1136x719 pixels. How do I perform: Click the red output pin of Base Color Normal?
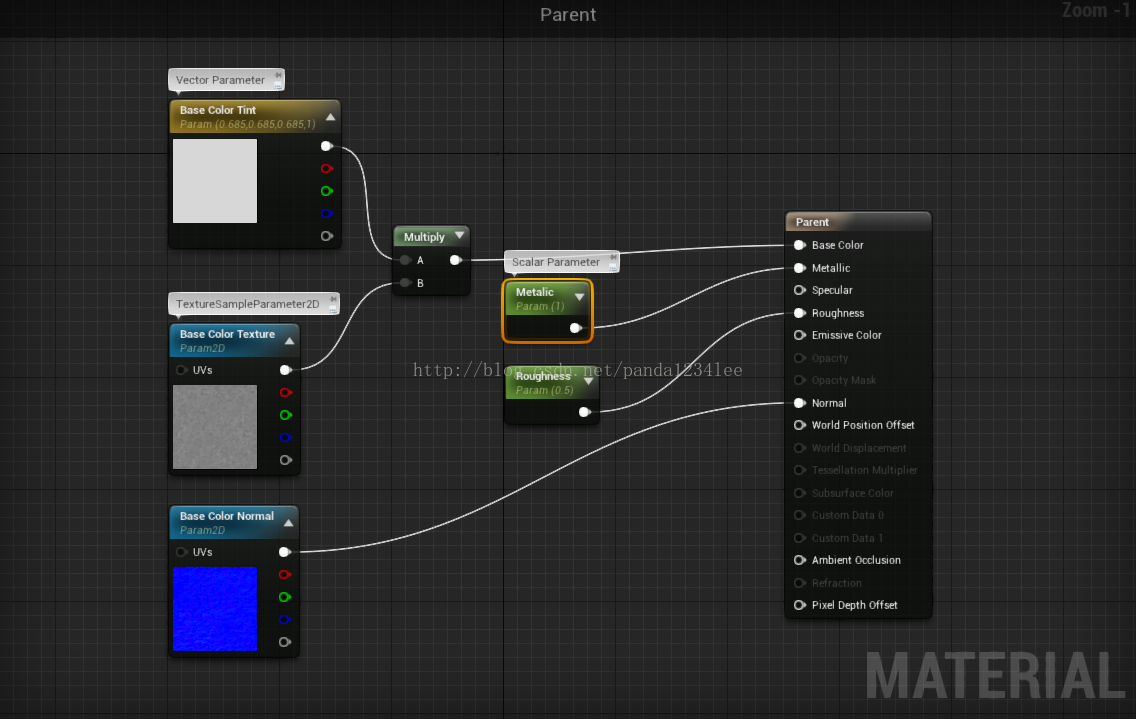(285, 575)
